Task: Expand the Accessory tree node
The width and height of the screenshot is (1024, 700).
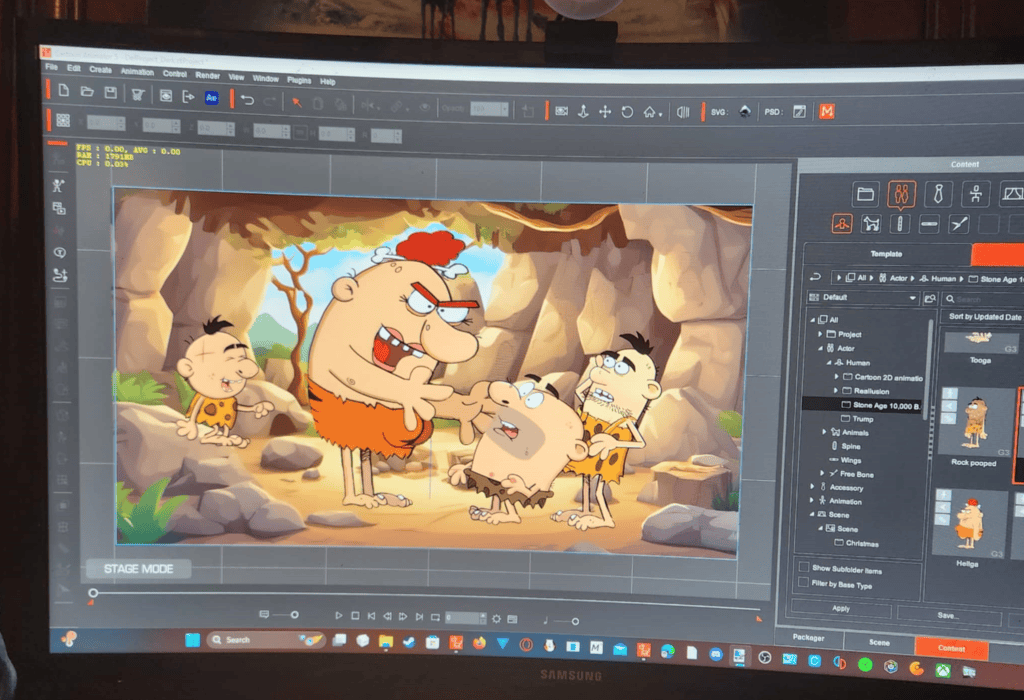Action: (812, 486)
